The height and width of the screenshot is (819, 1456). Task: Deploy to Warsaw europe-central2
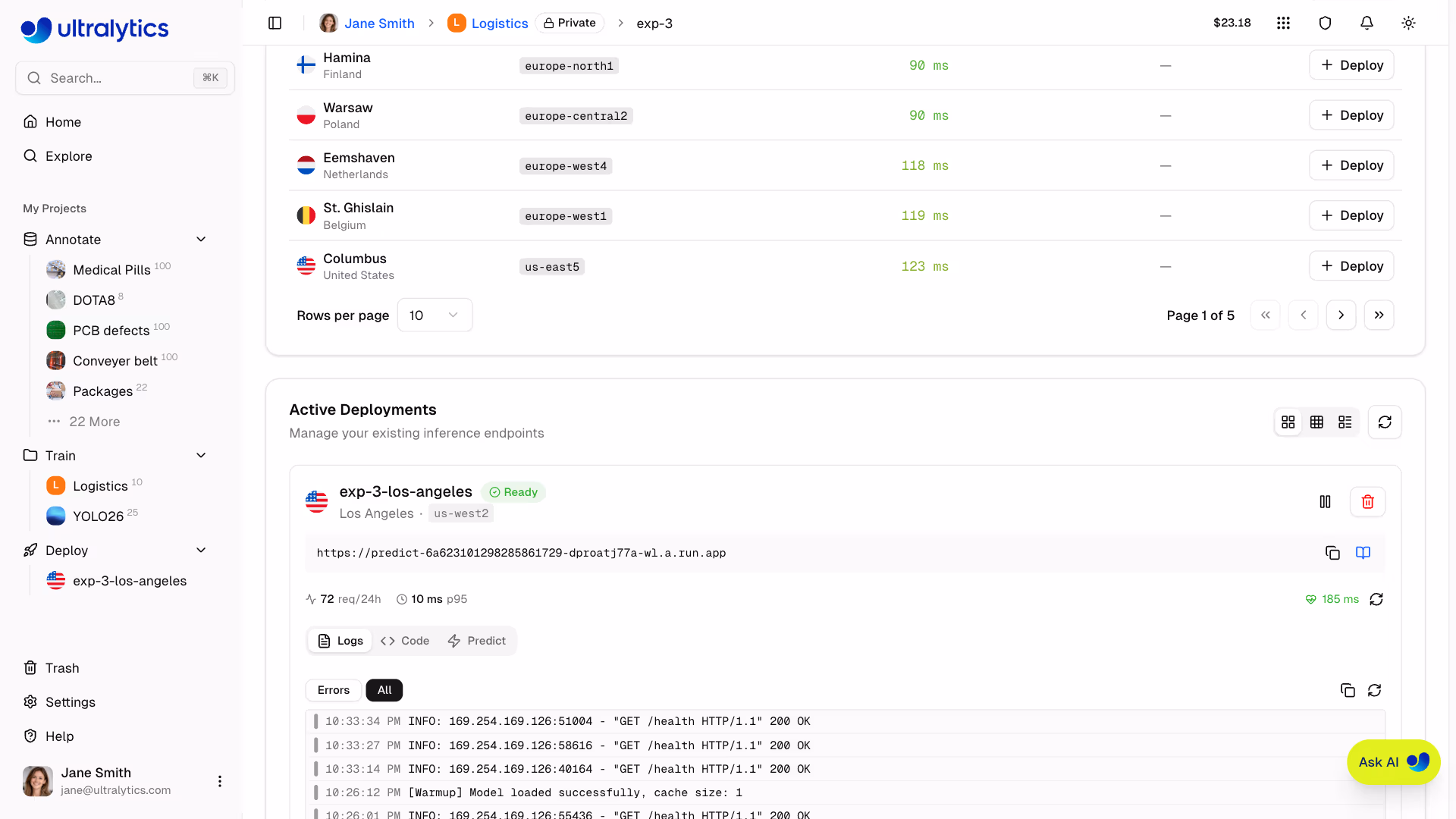[1351, 115]
